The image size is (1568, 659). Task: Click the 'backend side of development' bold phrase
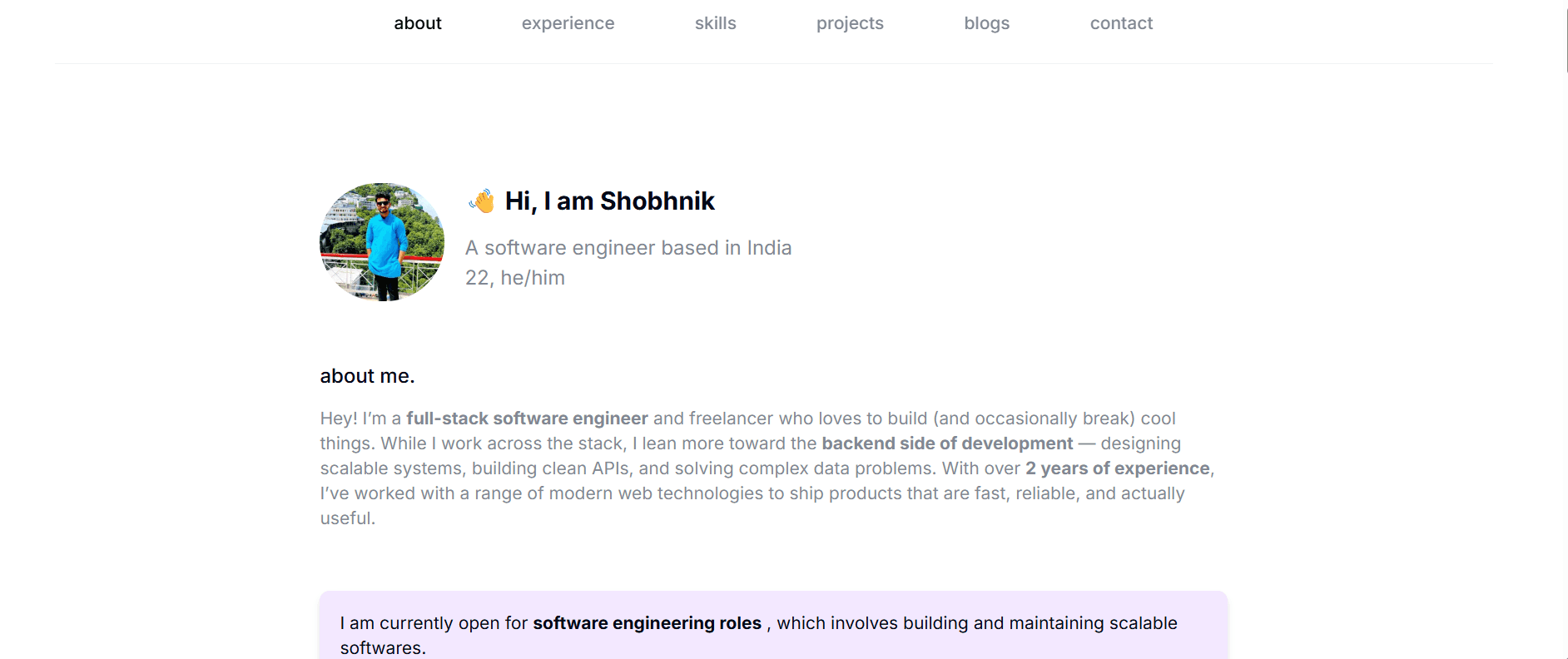click(946, 443)
